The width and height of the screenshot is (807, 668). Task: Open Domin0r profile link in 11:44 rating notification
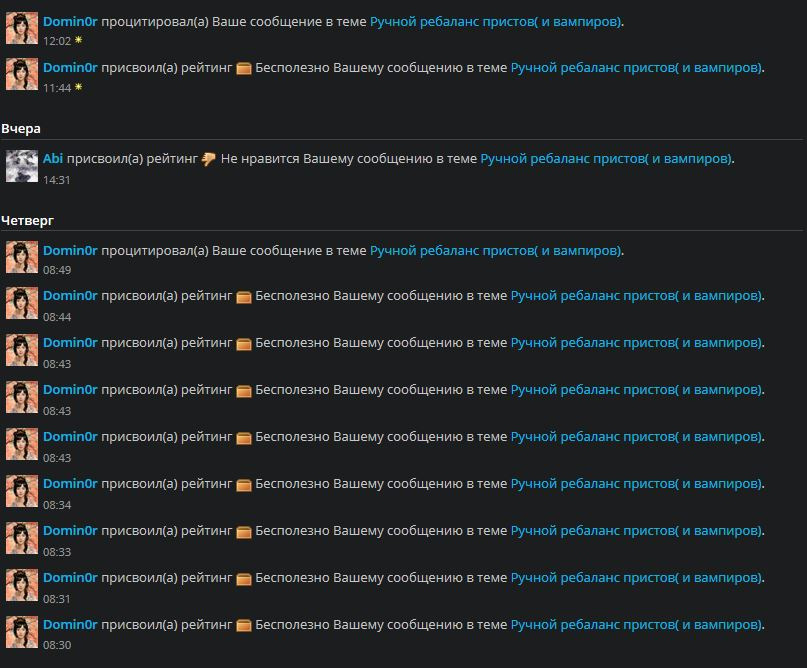(x=70, y=67)
